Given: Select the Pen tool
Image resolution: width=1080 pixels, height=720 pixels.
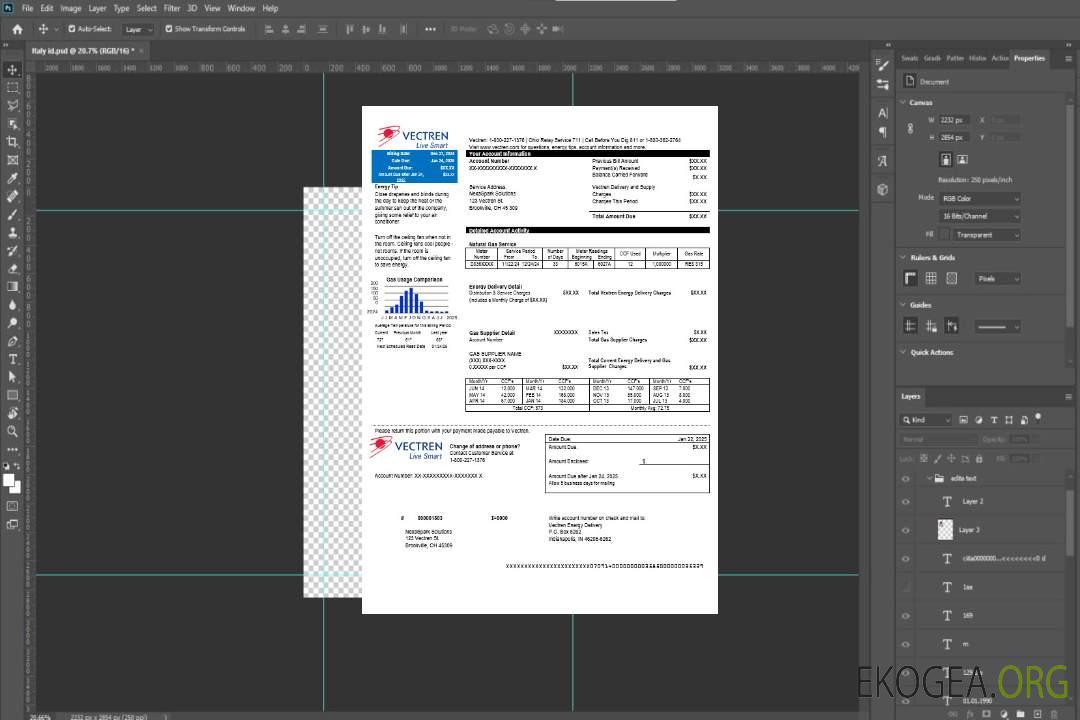Looking at the screenshot, I should 12,341.
